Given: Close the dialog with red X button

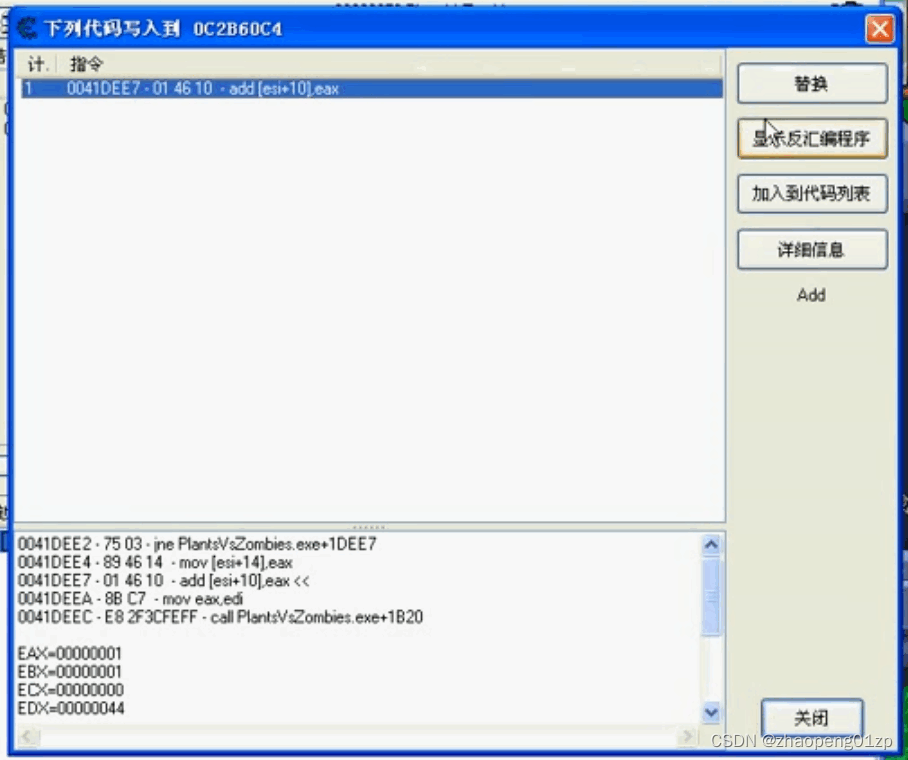Looking at the screenshot, I should click(x=879, y=28).
